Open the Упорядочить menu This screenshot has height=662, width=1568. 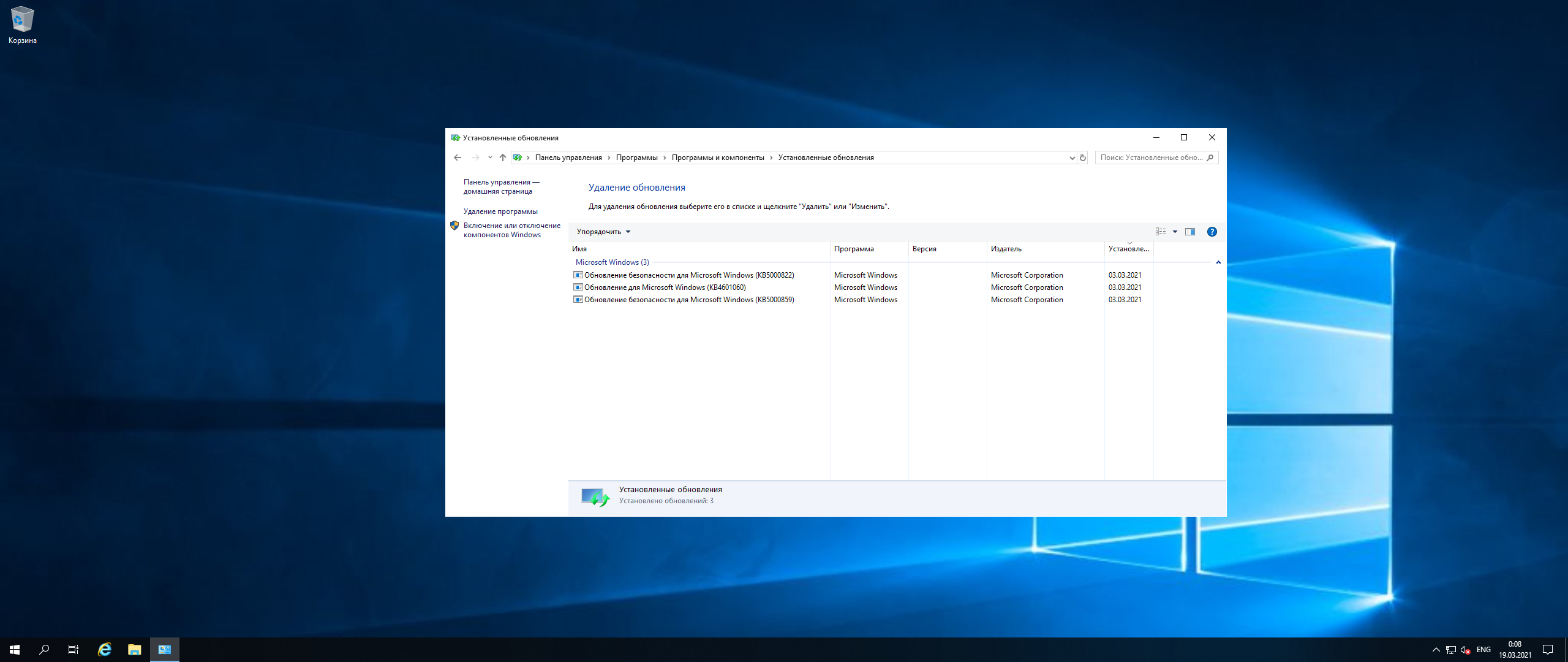603,232
